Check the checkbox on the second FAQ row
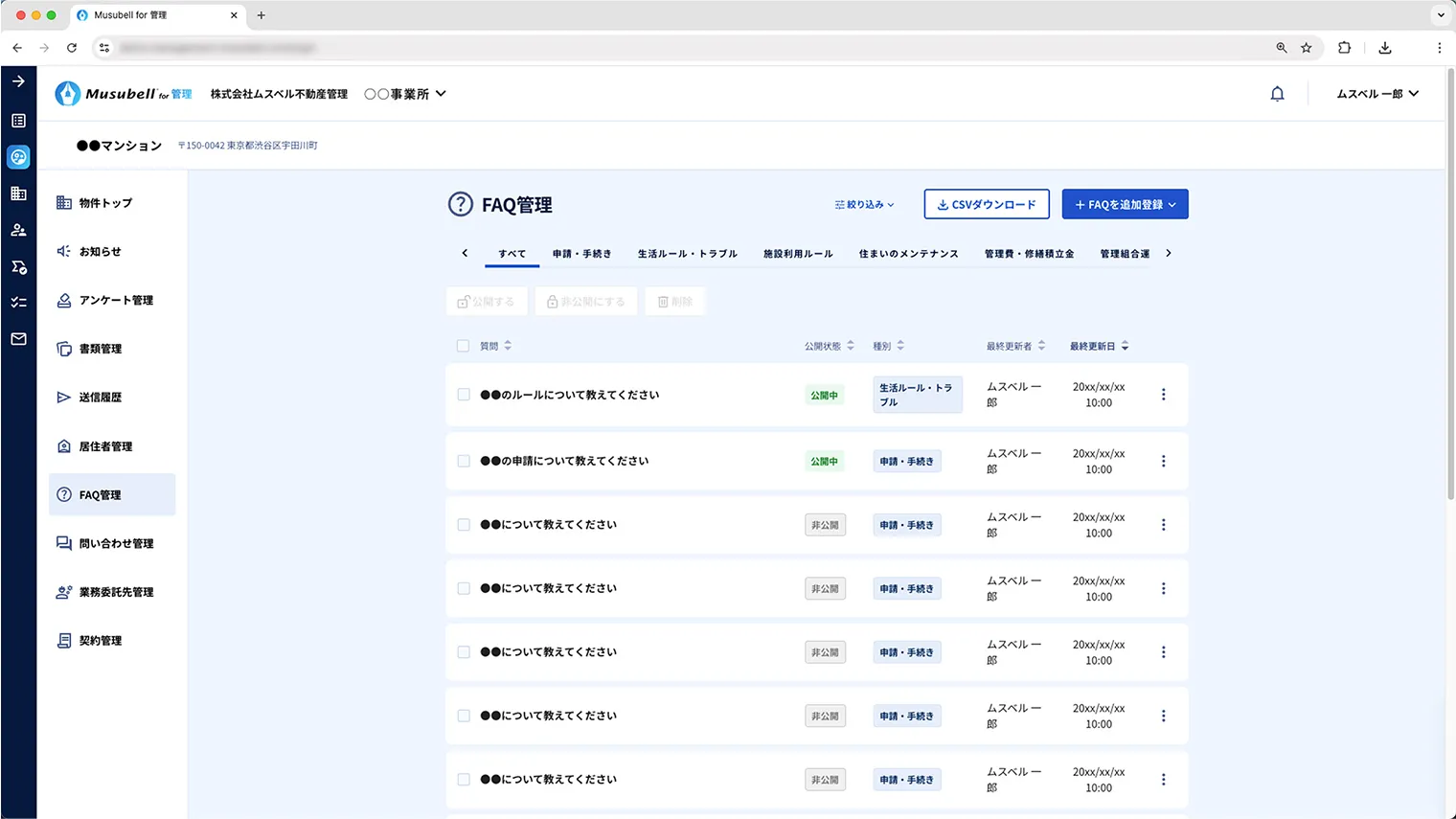This screenshot has width=1456, height=819. click(463, 461)
